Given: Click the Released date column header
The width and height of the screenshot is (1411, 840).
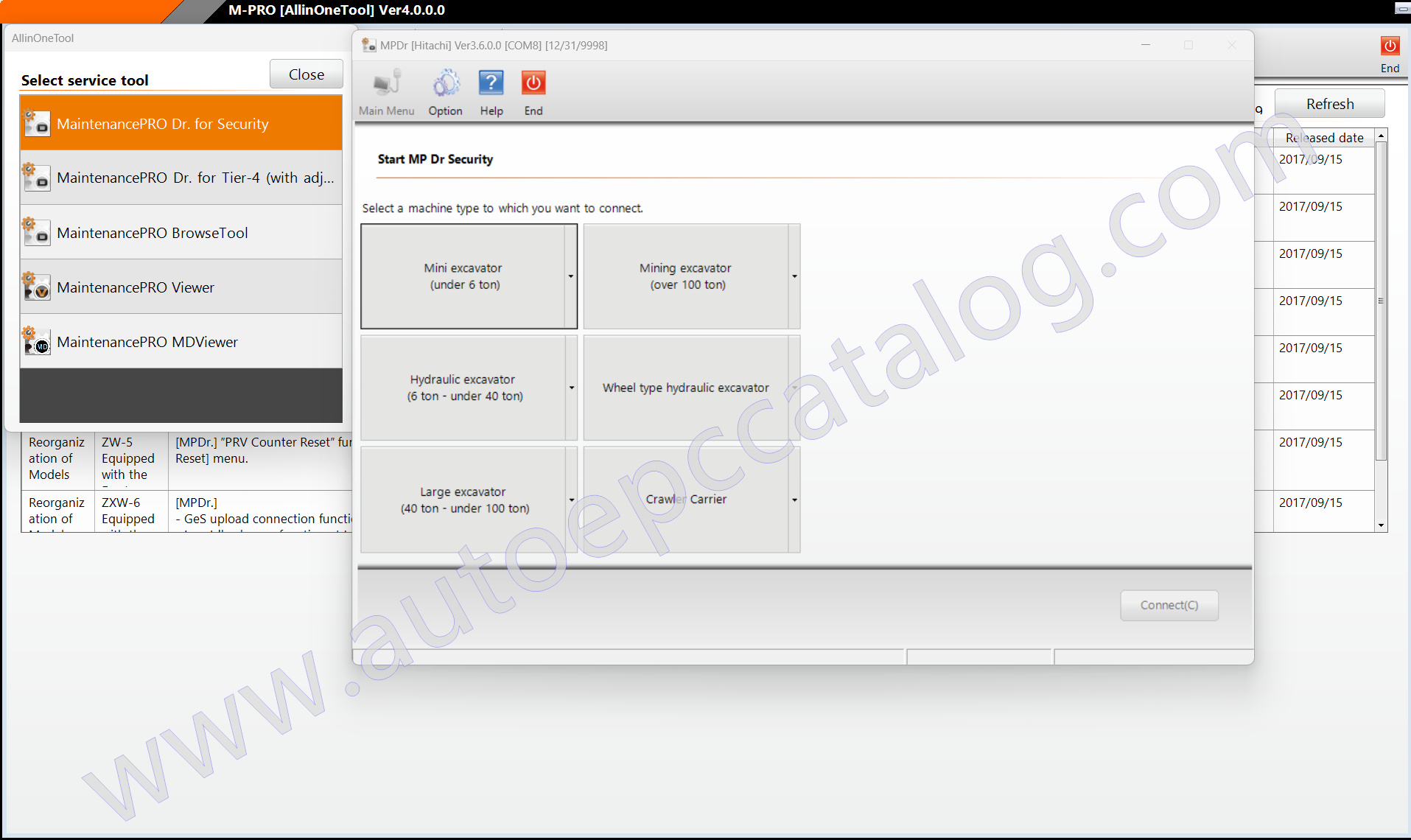Looking at the screenshot, I should pos(1324,138).
